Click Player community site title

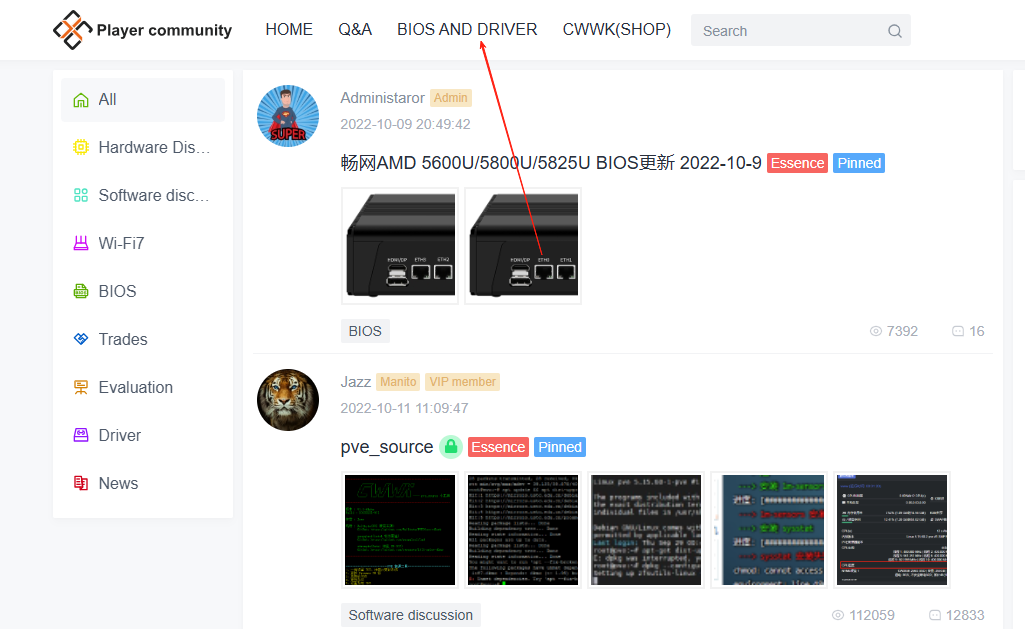[x=164, y=30]
